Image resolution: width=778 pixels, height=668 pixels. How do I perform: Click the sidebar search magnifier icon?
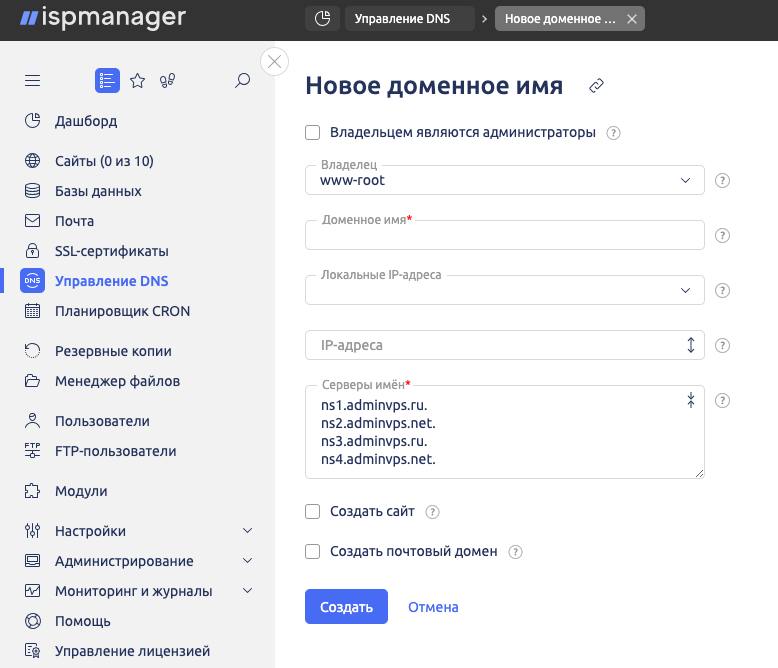tap(242, 81)
